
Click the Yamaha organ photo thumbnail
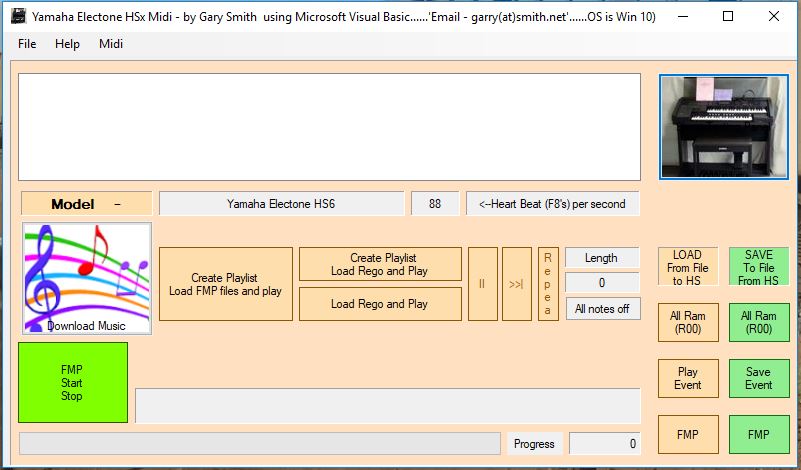pyautogui.click(x=723, y=126)
